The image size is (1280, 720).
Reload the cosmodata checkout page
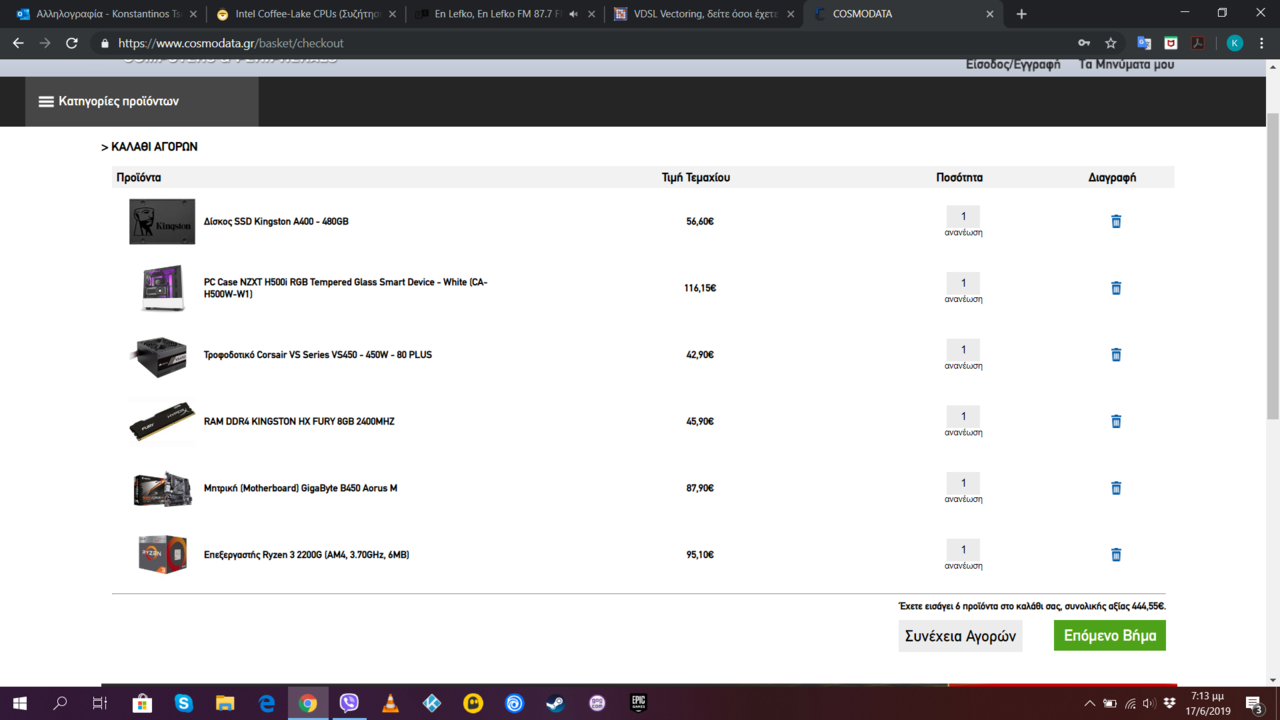tap(71, 43)
